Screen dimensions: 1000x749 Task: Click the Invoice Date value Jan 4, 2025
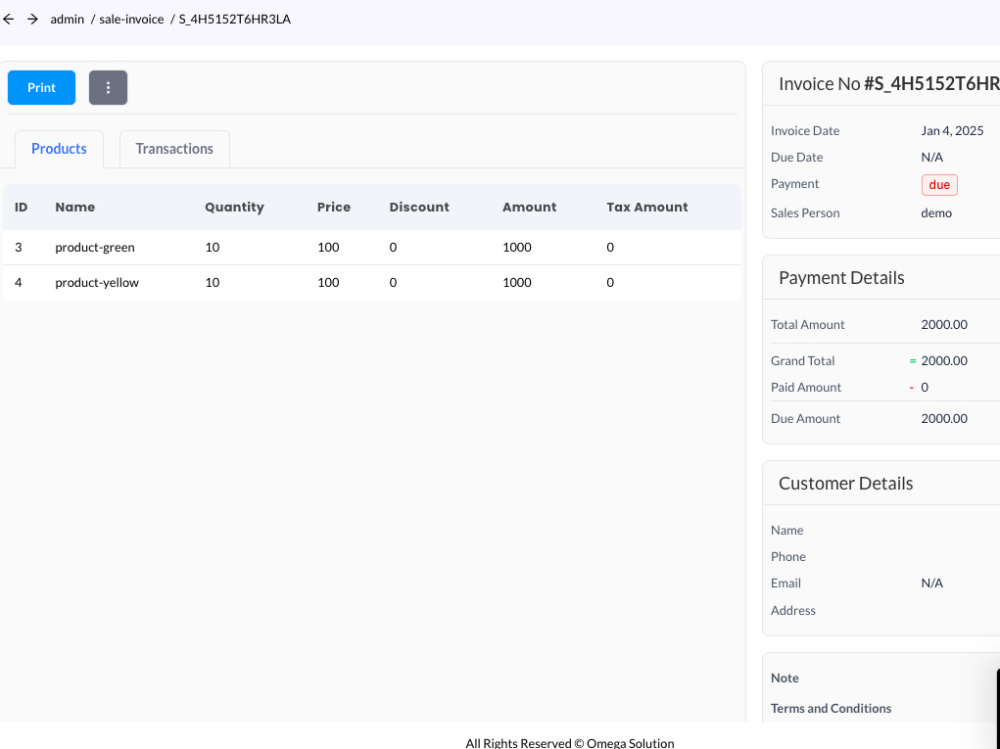click(x=952, y=130)
